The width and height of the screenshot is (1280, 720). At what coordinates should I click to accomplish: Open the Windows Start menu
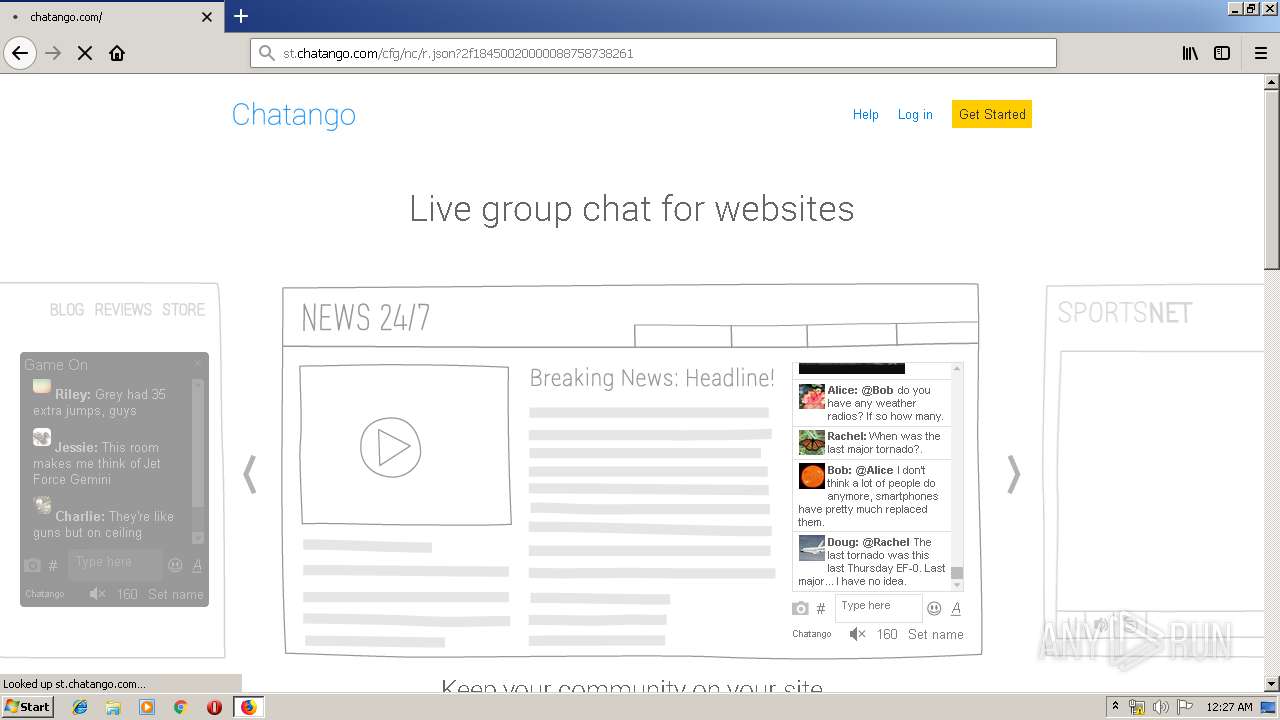pyautogui.click(x=27, y=707)
